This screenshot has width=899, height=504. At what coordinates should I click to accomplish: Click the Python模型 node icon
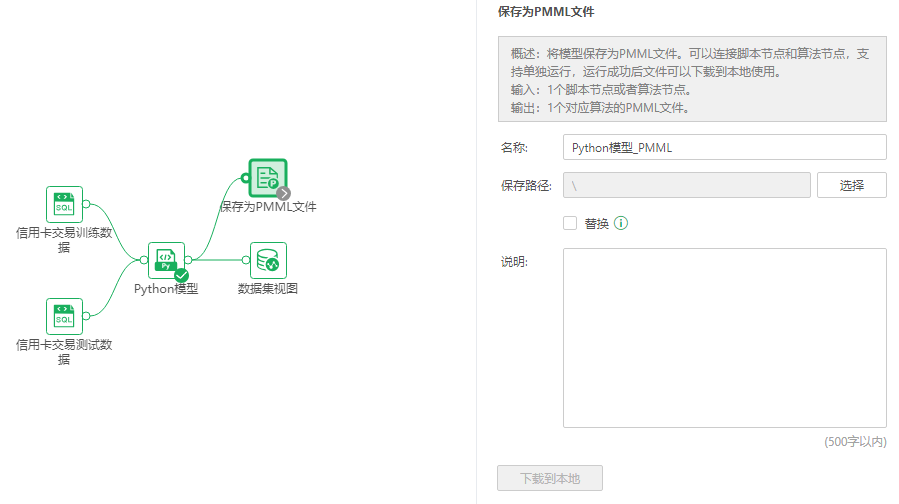tap(166, 260)
